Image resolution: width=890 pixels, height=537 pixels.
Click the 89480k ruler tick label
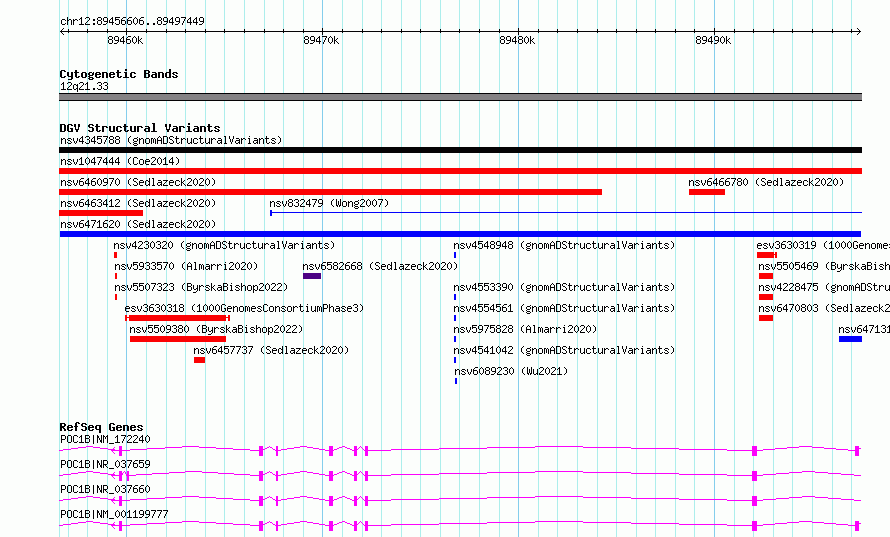[517, 40]
